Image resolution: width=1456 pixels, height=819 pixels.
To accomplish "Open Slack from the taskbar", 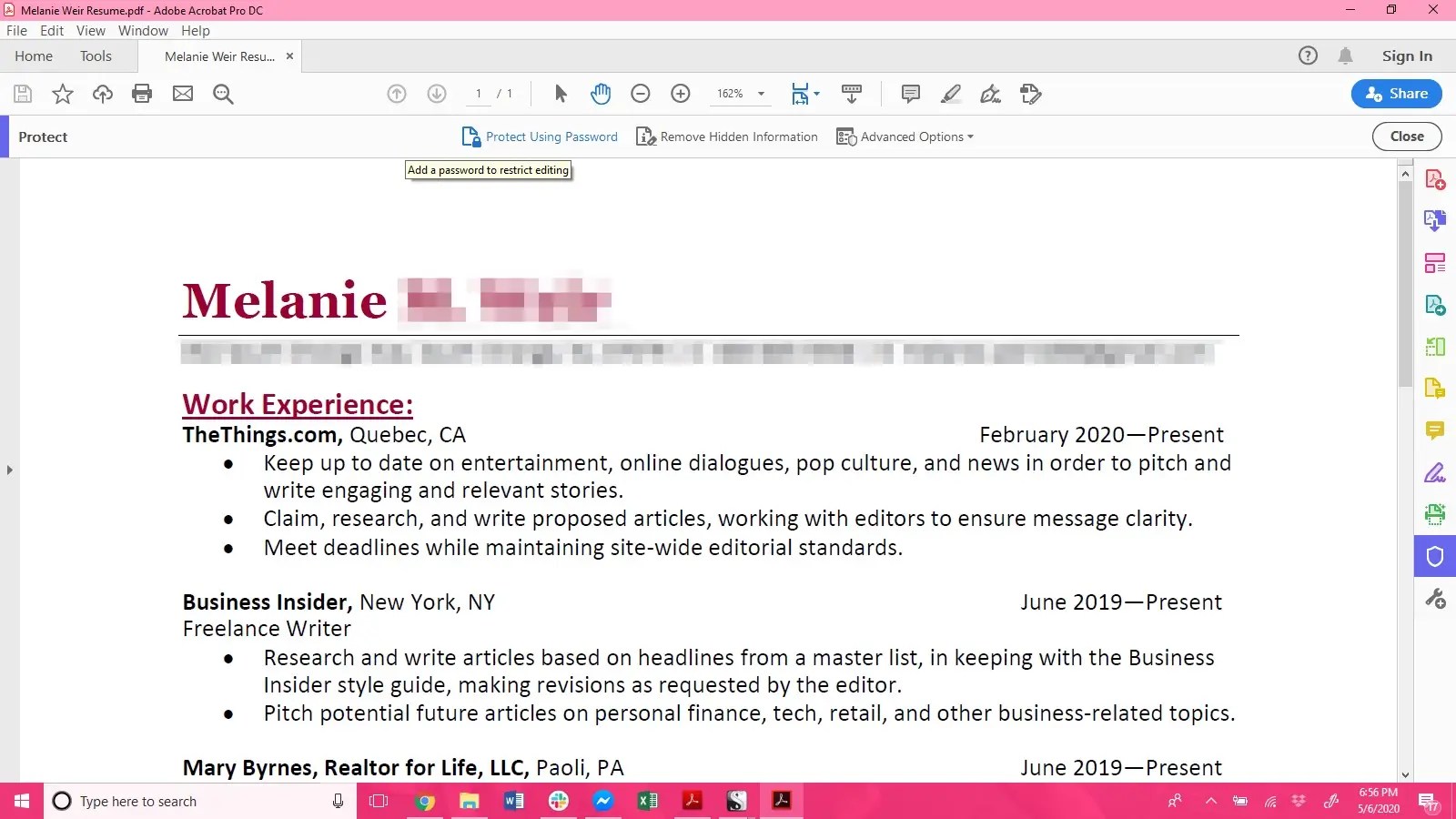I will [x=559, y=801].
